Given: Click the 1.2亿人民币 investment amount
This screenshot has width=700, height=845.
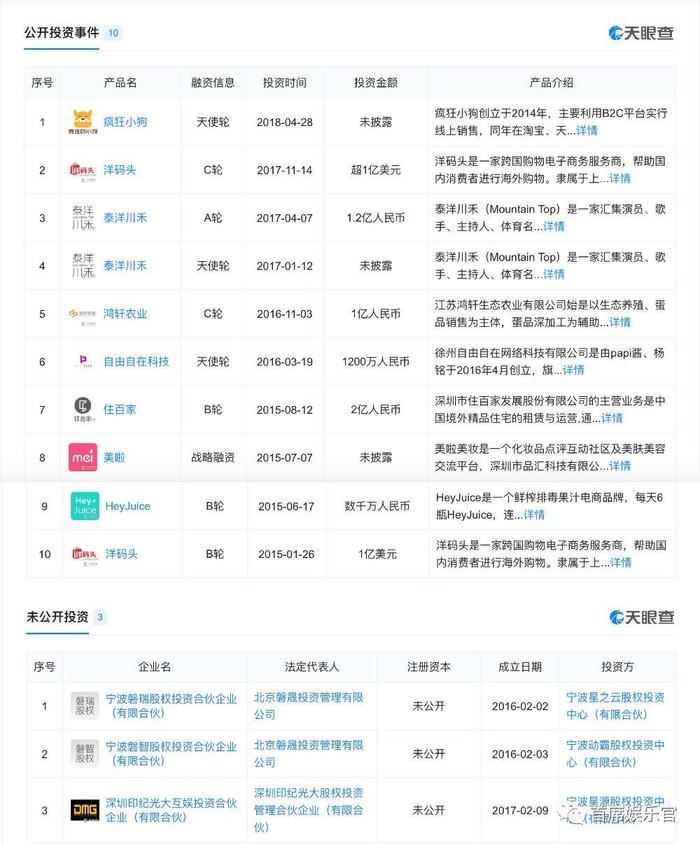Looking at the screenshot, I should point(376,218).
